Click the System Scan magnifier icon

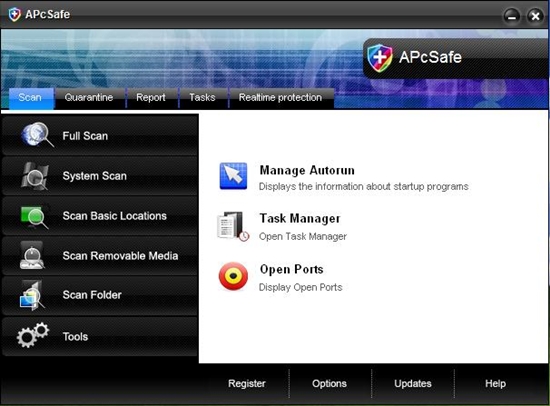click(34, 176)
